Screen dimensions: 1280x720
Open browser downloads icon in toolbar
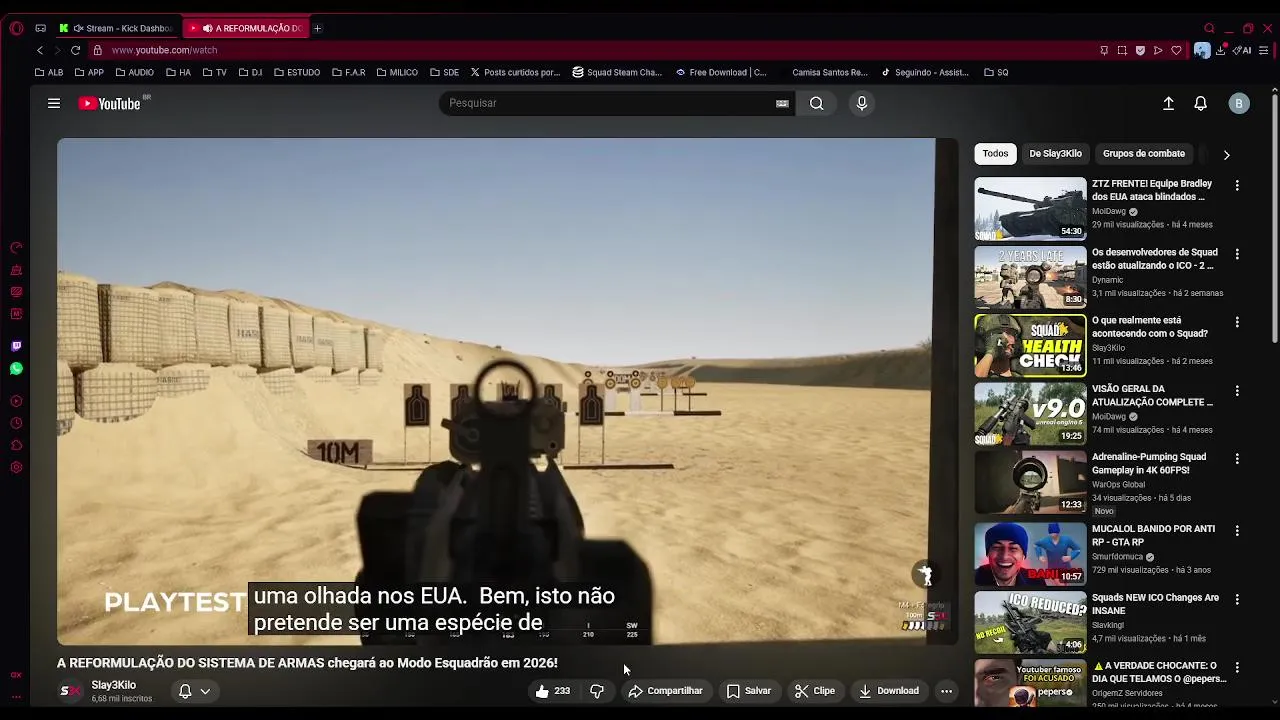[1221, 50]
